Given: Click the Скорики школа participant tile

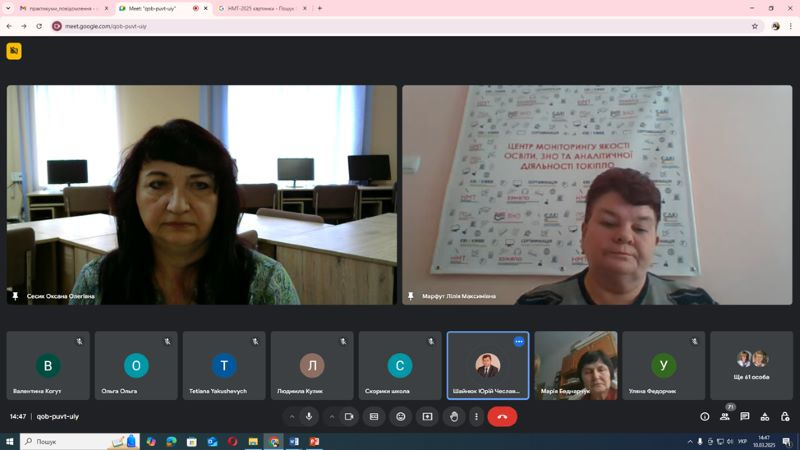Looking at the screenshot, I should (x=400, y=365).
